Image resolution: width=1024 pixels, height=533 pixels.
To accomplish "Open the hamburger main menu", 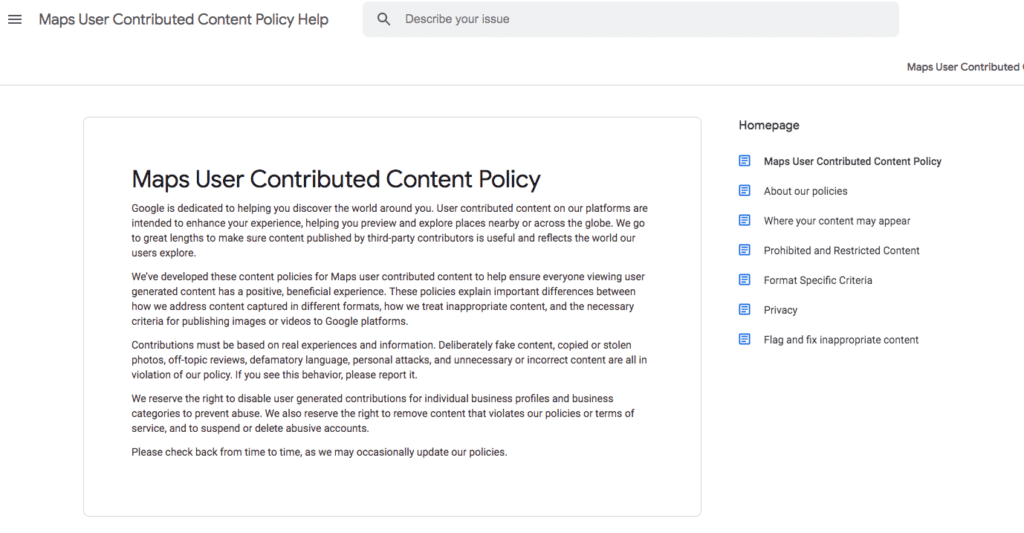I will coord(14,20).
